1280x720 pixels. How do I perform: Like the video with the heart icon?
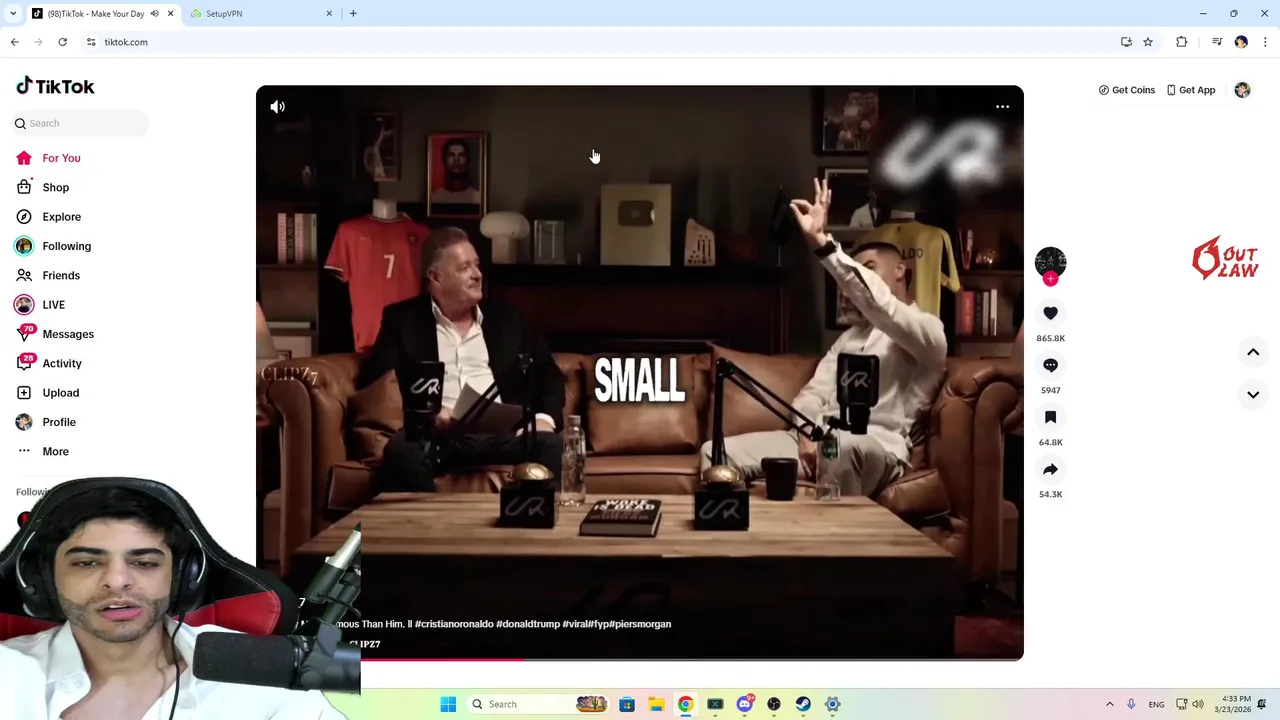[x=1050, y=313]
